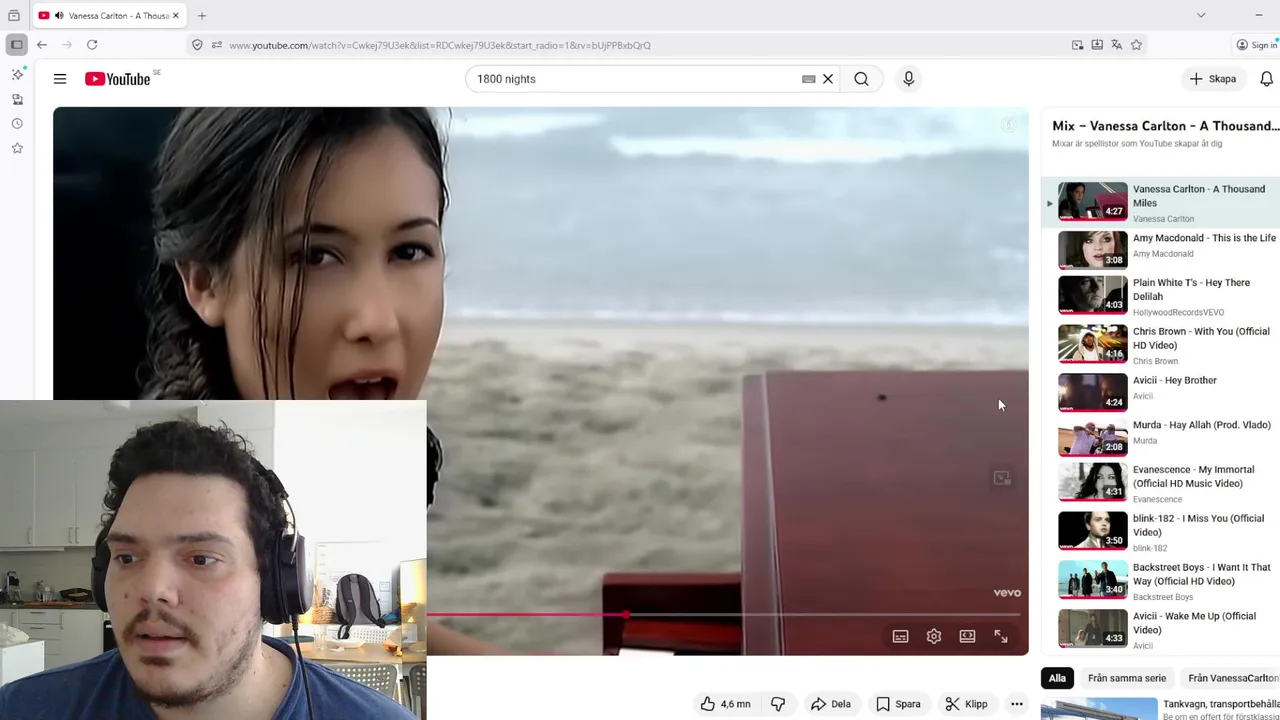Screen dimensions: 1280x720
Task: Click the browser address bar URL
Action: [x=440, y=45]
